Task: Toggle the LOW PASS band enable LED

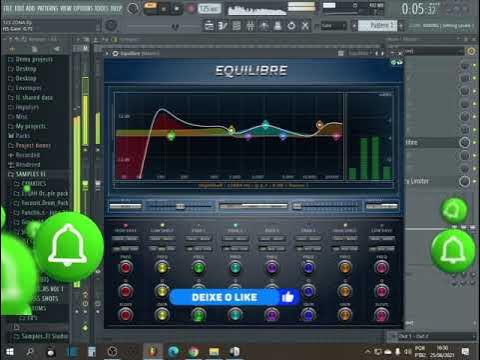Action: (x=382, y=225)
